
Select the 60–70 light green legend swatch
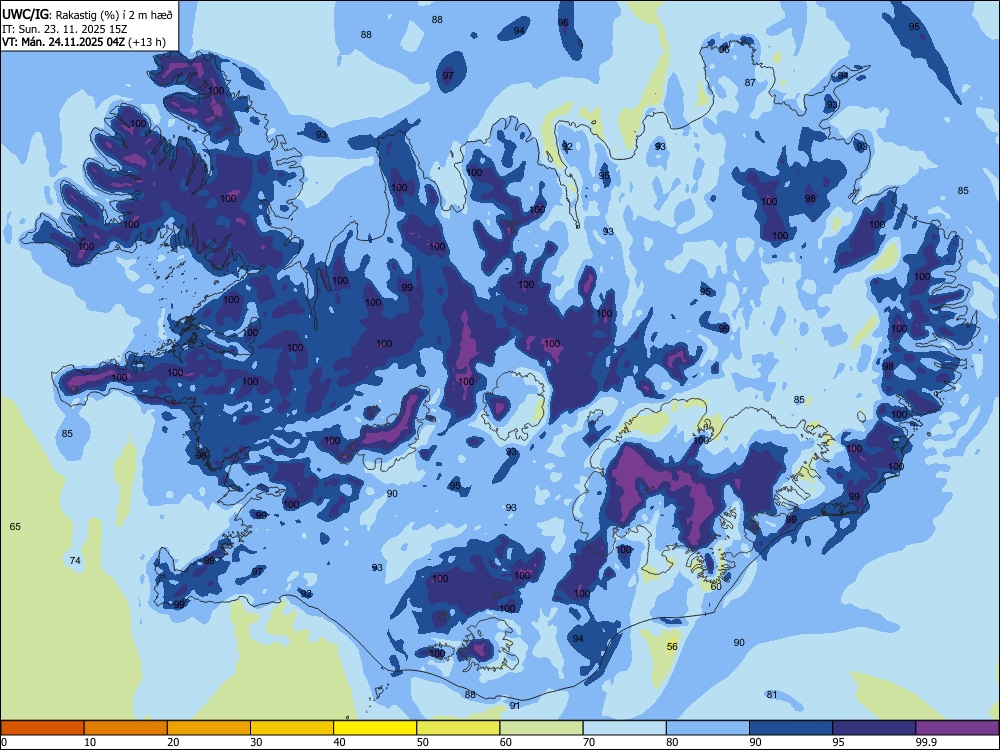541,728
